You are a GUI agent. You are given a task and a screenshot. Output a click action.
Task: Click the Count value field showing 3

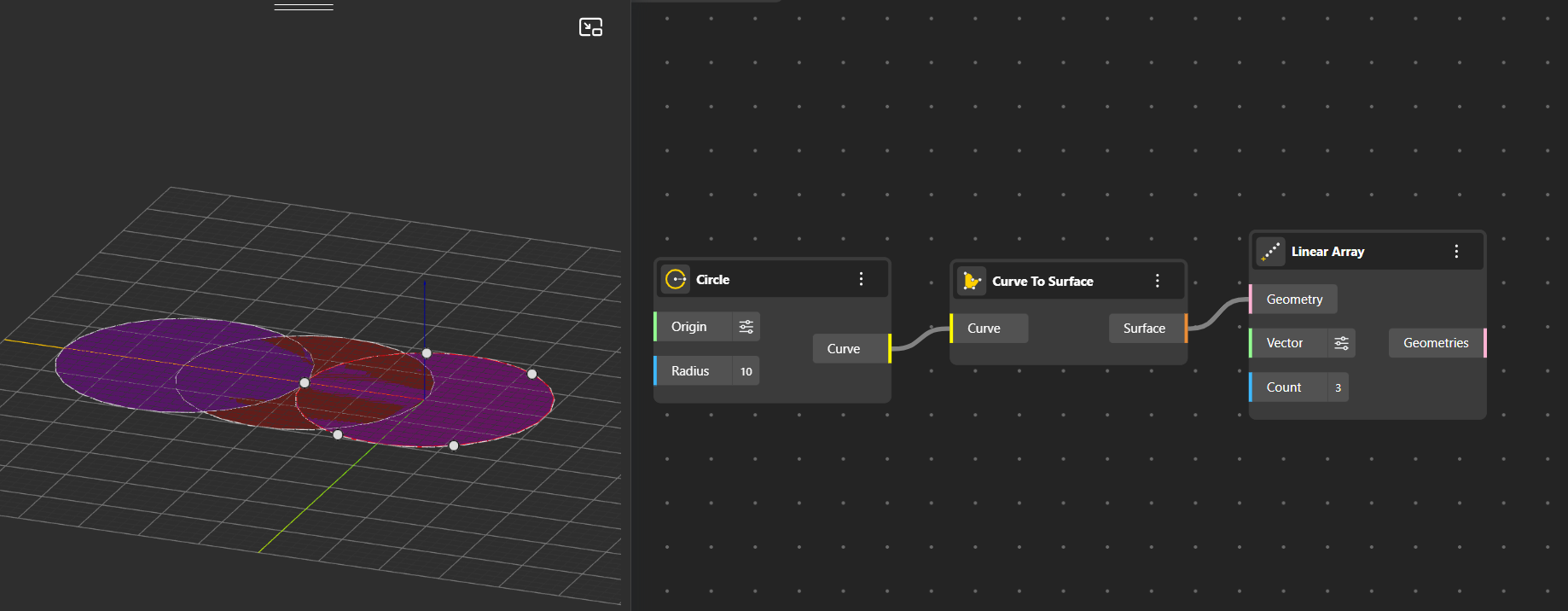(1338, 387)
